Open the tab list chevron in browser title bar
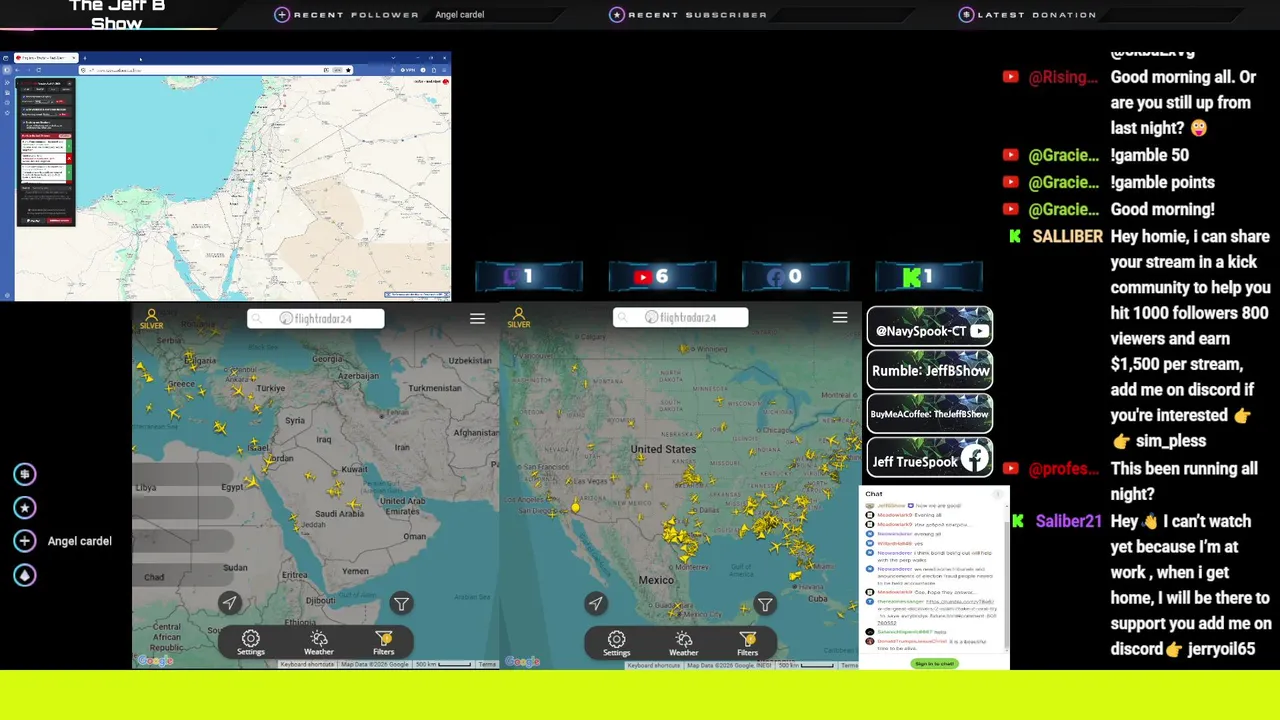Viewport: 1280px width, 720px height. click(x=393, y=58)
